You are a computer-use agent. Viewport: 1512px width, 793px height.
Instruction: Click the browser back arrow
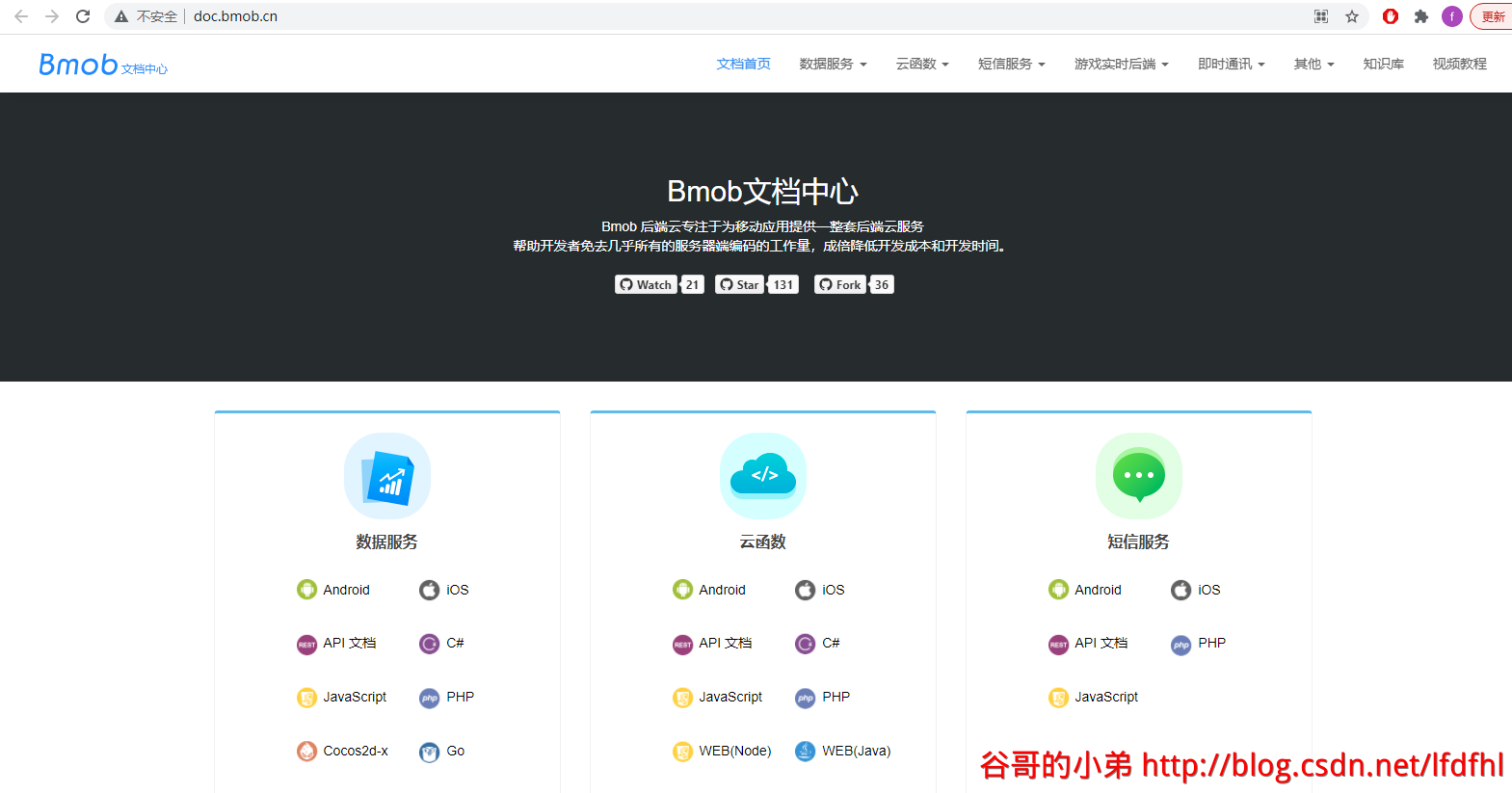point(21,16)
